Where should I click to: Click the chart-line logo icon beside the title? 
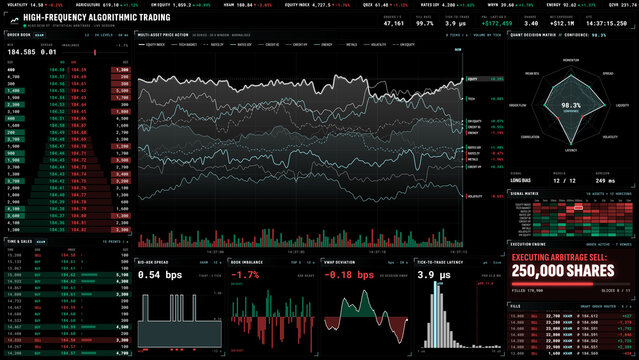(x=14, y=20)
